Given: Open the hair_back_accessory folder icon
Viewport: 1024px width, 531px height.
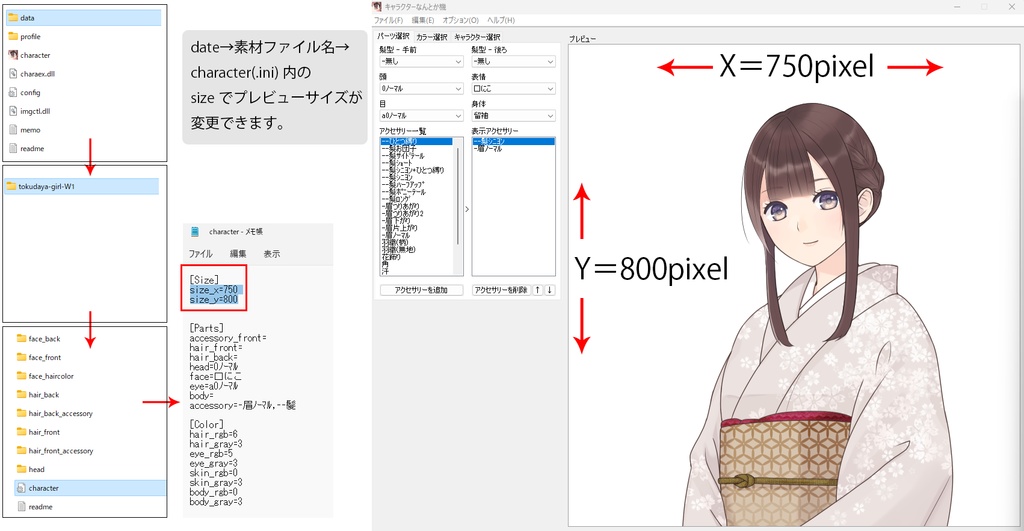Looking at the screenshot, I should click(x=21, y=413).
